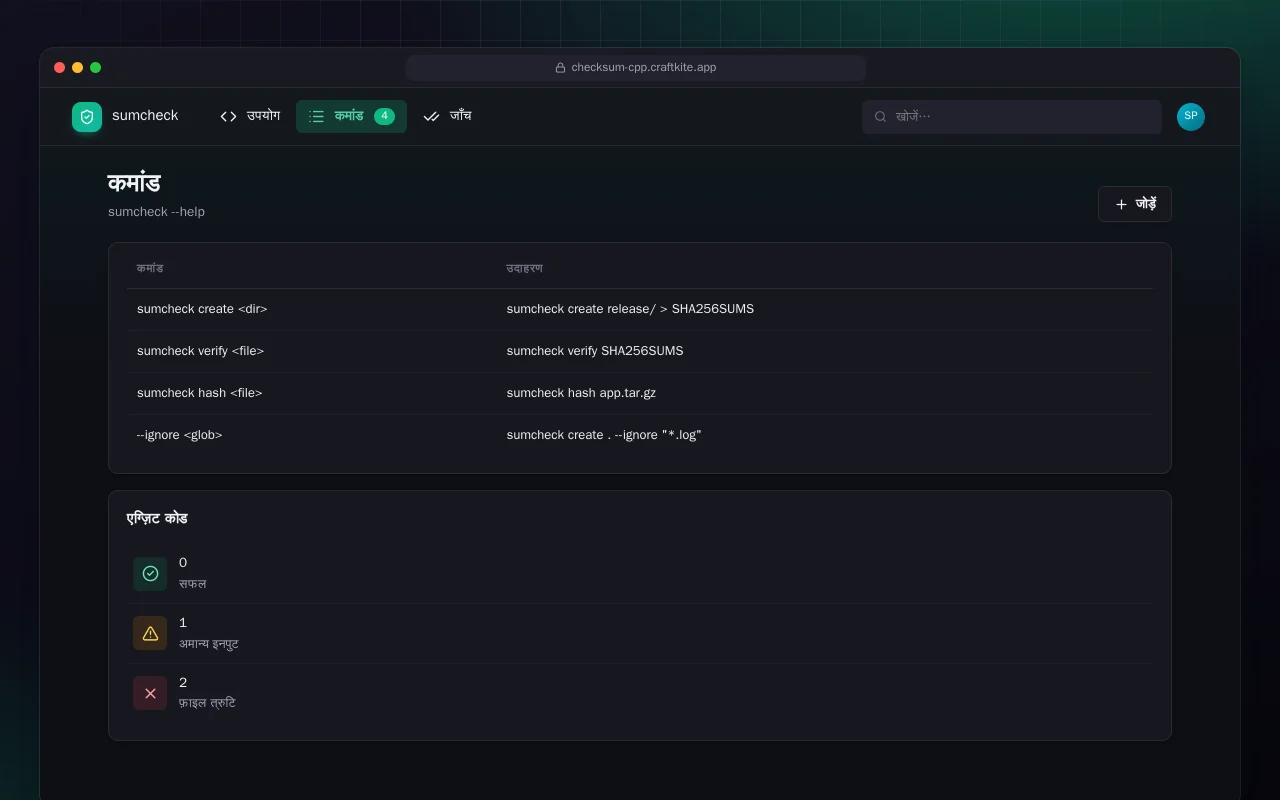Click the yellow warning triangle icon
Image resolution: width=1280 pixels, height=800 pixels.
coord(150,633)
